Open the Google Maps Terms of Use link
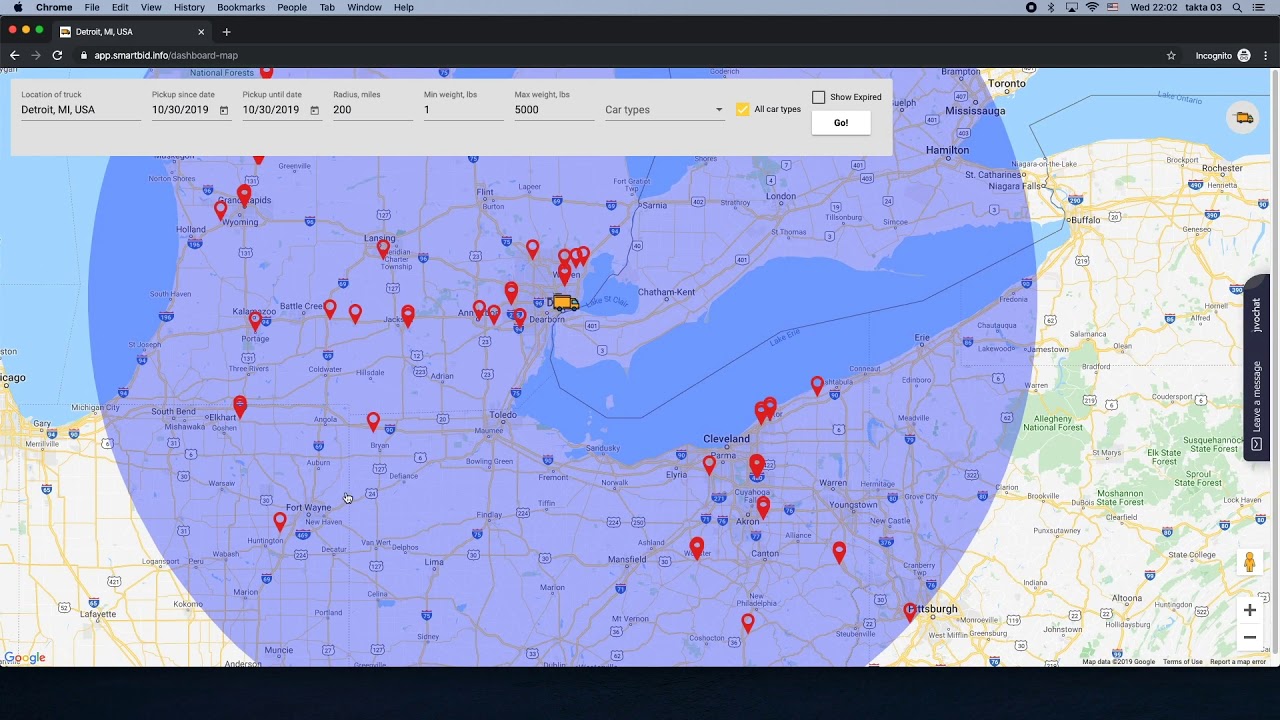The image size is (1280, 720). point(1182,662)
